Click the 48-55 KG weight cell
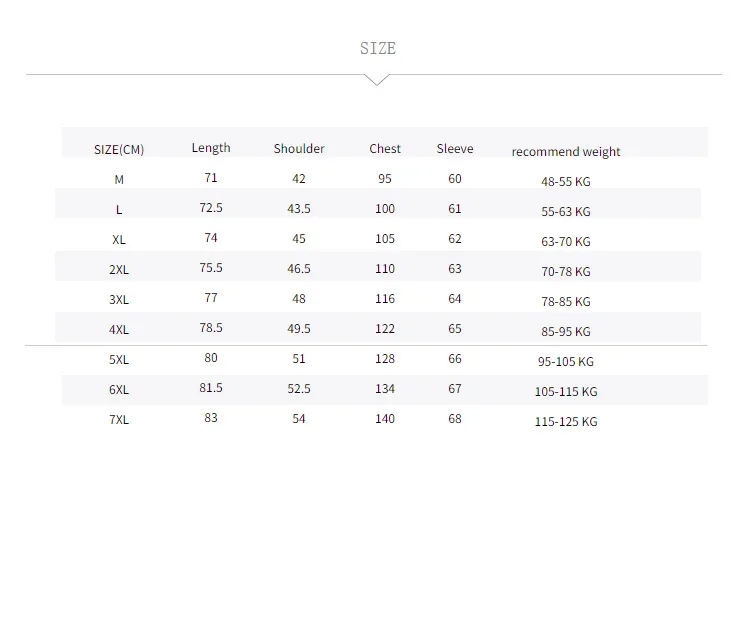This screenshot has width=750, height=627. click(x=566, y=182)
